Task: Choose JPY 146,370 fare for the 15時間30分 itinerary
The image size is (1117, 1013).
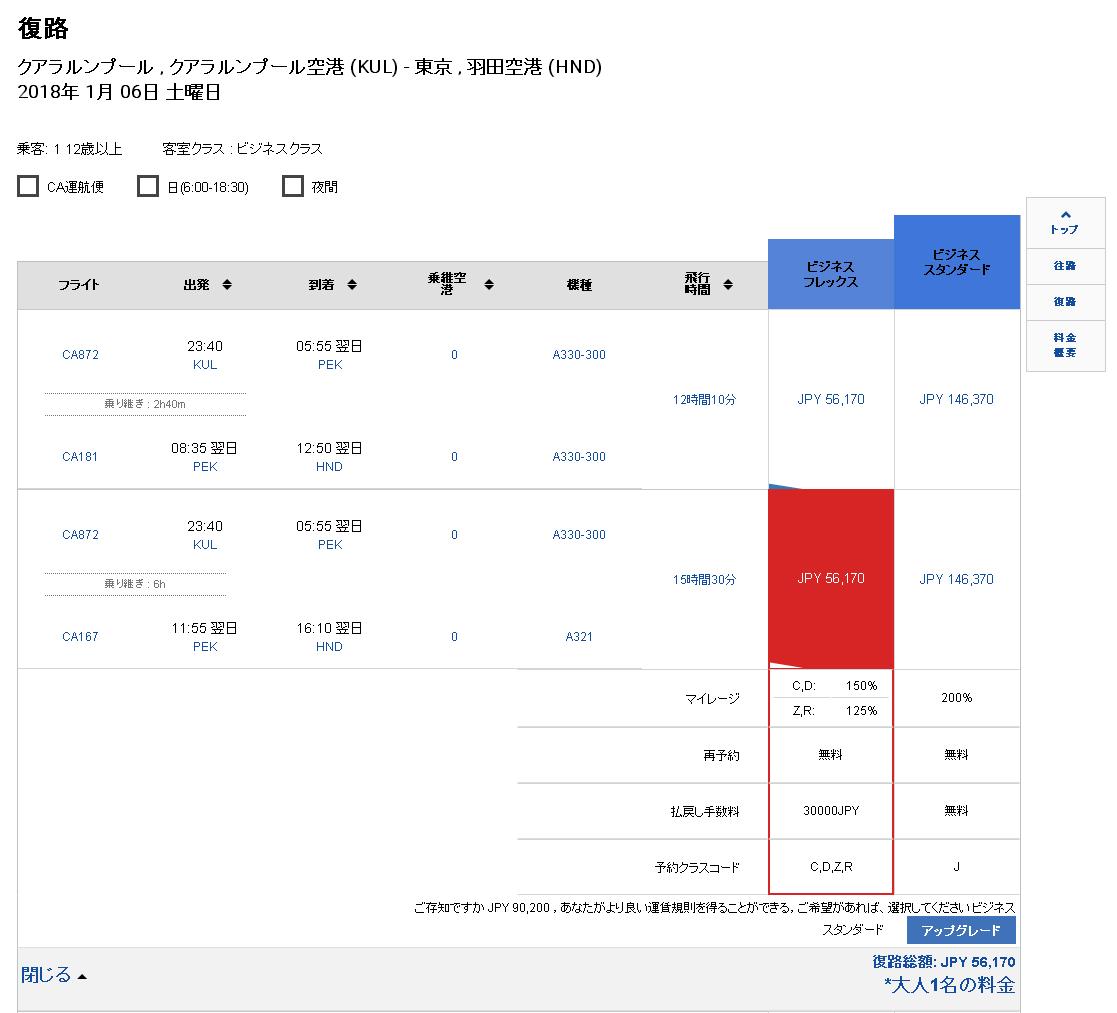Action: pyautogui.click(x=956, y=579)
